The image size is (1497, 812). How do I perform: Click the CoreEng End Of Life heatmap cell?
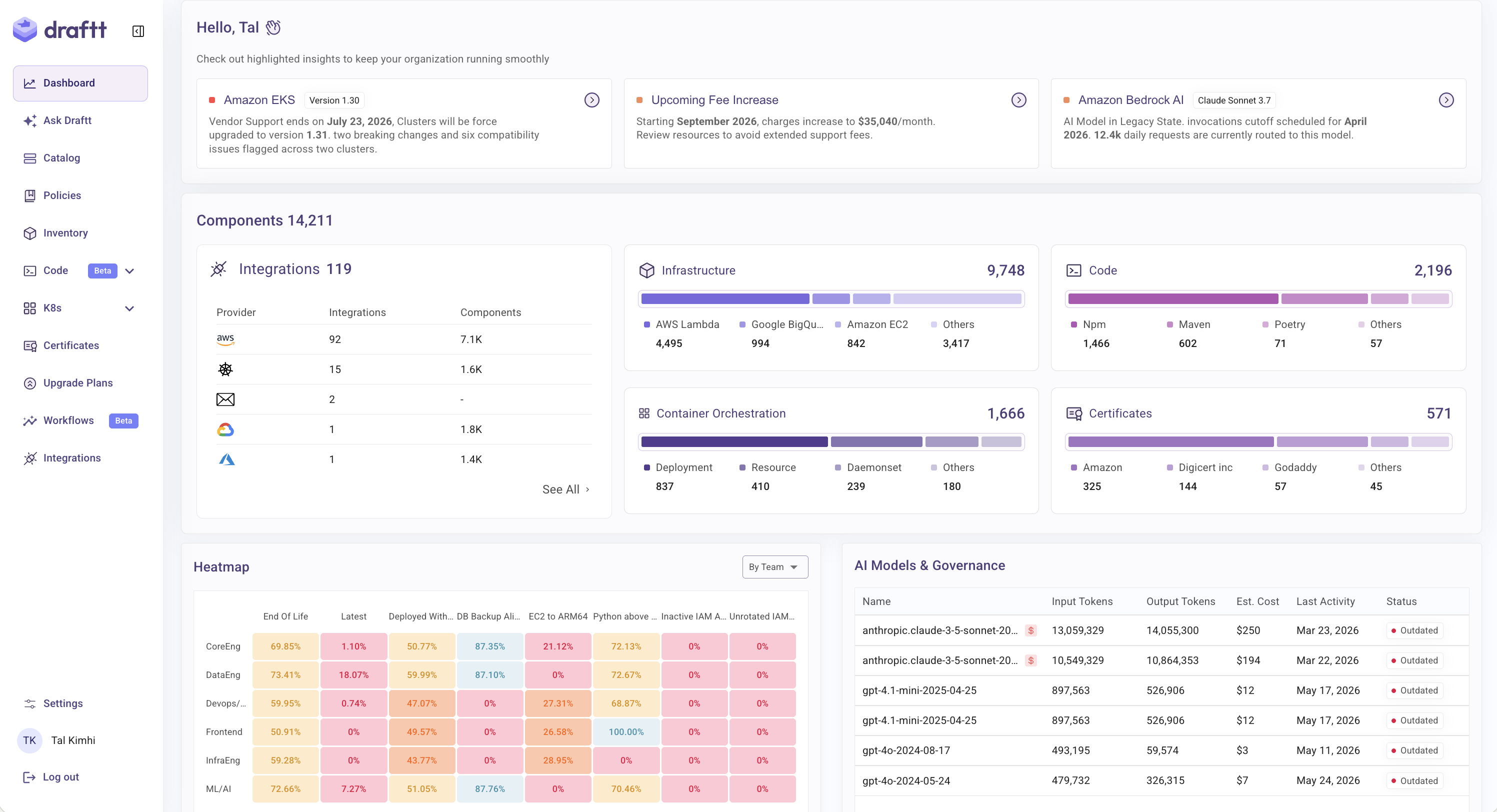(285, 646)
